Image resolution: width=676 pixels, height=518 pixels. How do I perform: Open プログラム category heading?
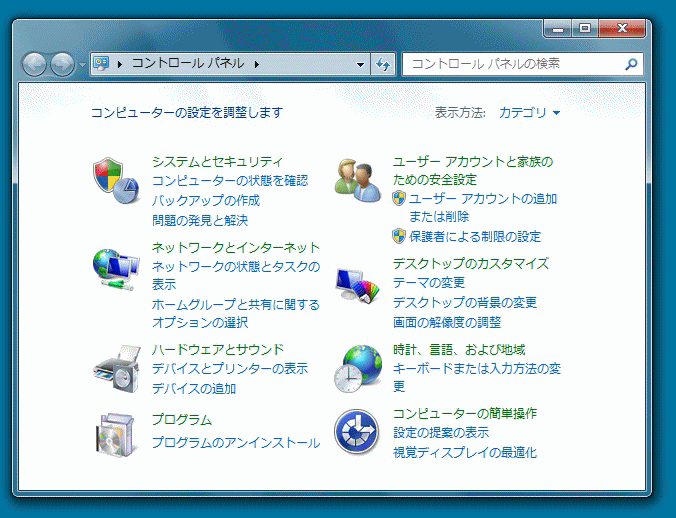182,419
